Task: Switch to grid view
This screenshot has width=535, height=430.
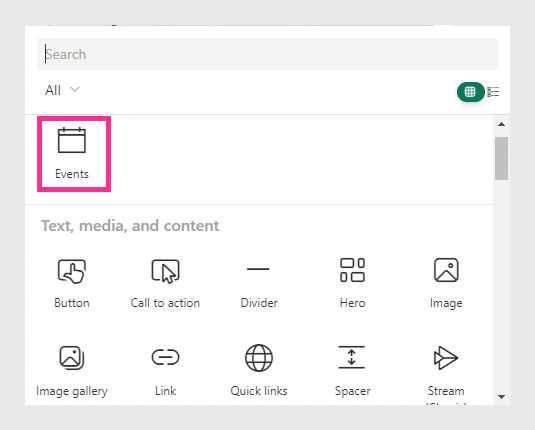Action: (471, 92)
